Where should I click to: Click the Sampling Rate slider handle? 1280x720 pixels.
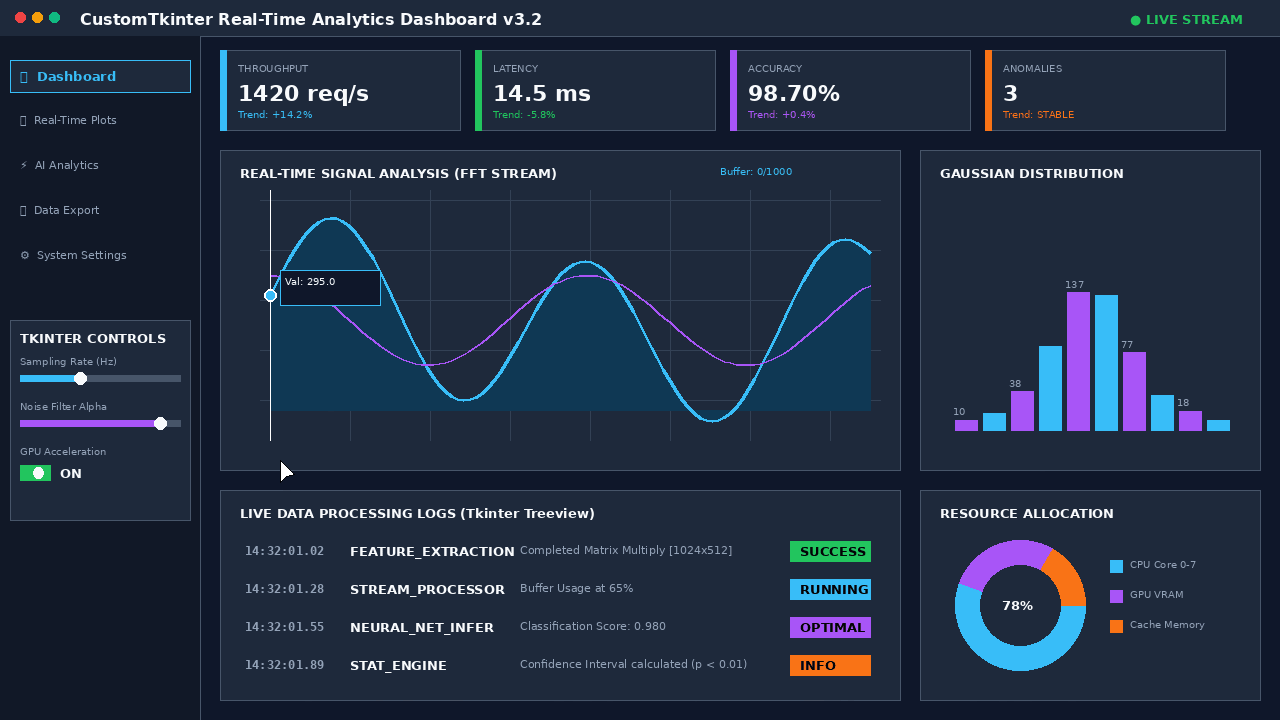(x=80, y=379)
